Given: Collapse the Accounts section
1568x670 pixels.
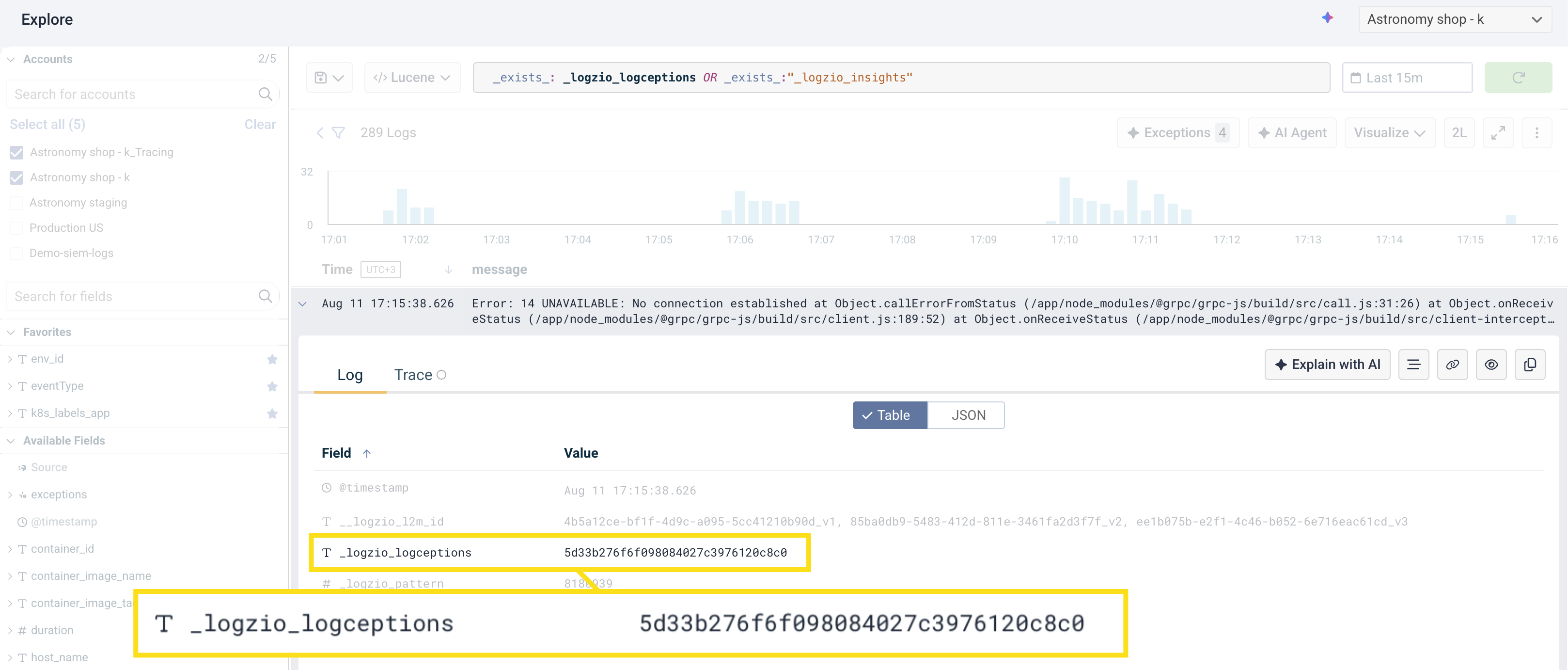Looking at the screenshot, I should [x=11, y=59].
